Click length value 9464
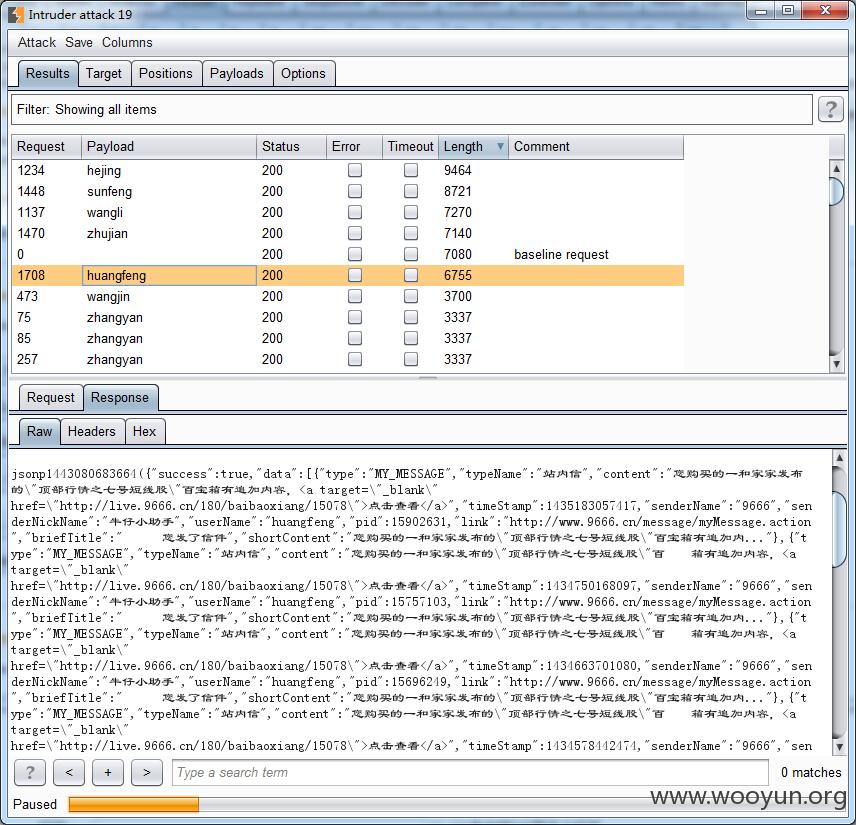The image size is (856, 825). click(457, 170)
